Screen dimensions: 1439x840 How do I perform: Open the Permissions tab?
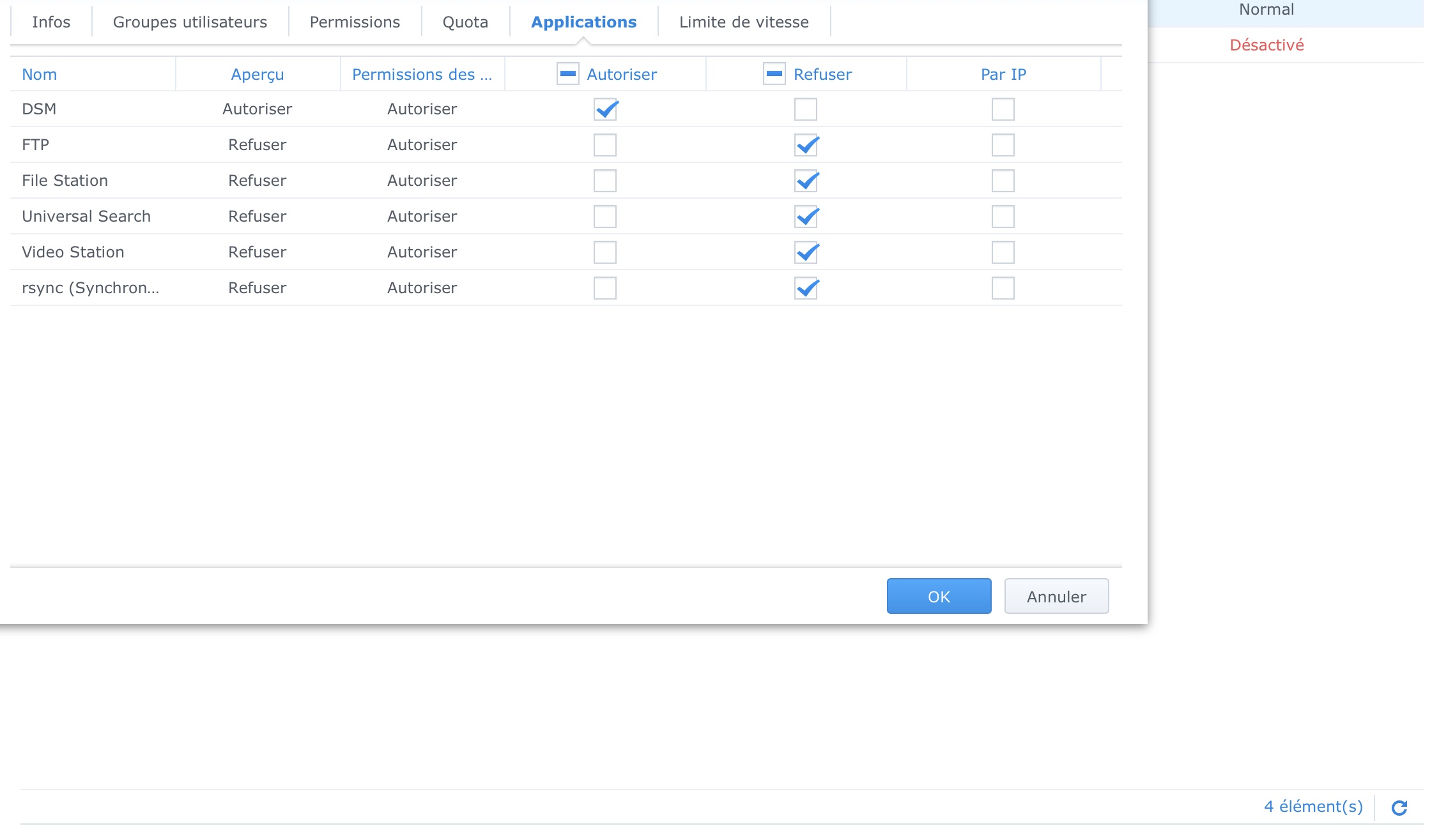coord(355,22)
